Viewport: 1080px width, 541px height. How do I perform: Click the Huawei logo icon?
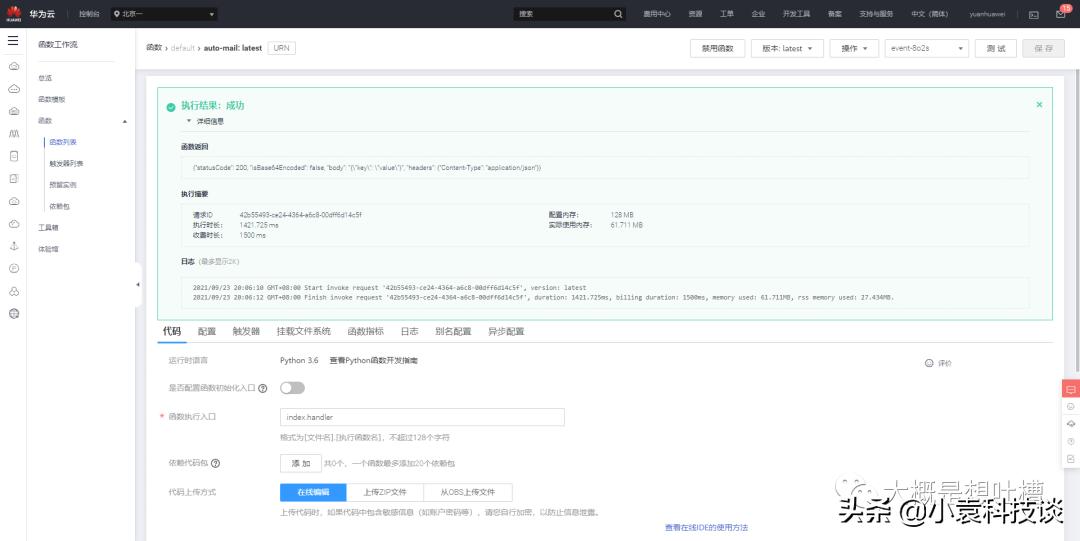click(14, 13)
